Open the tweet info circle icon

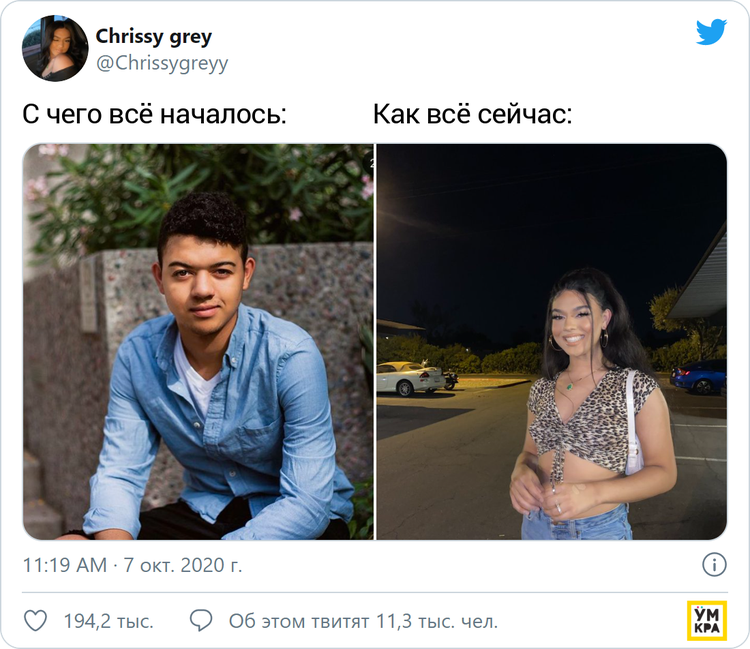pyautogui.click(x=714, y=565)
